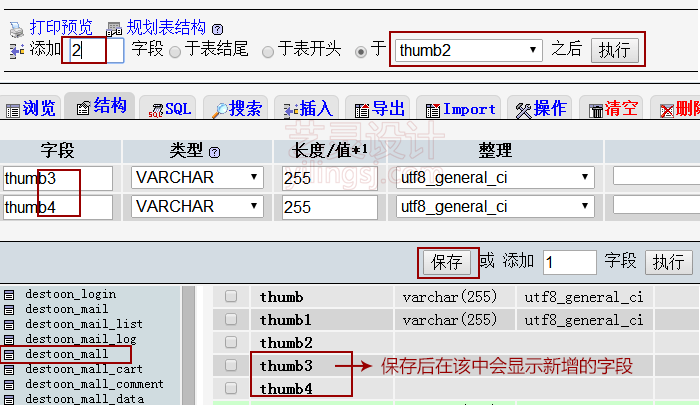Screen dimensions: 700x406
Task: Click the 规划表结构 link
Action: 166,28
